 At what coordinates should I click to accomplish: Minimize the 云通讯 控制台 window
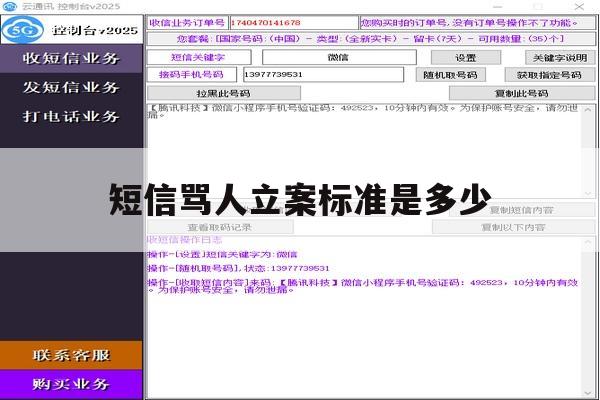[497, 7]
